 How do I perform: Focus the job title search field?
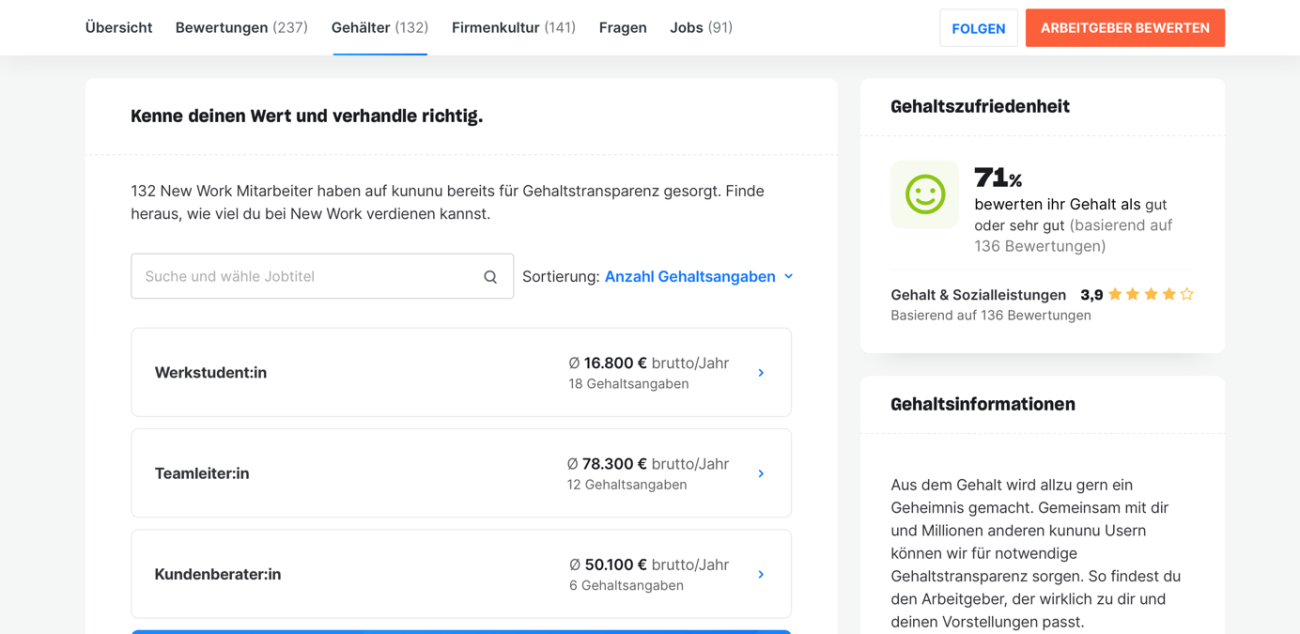tap(322, 276)
